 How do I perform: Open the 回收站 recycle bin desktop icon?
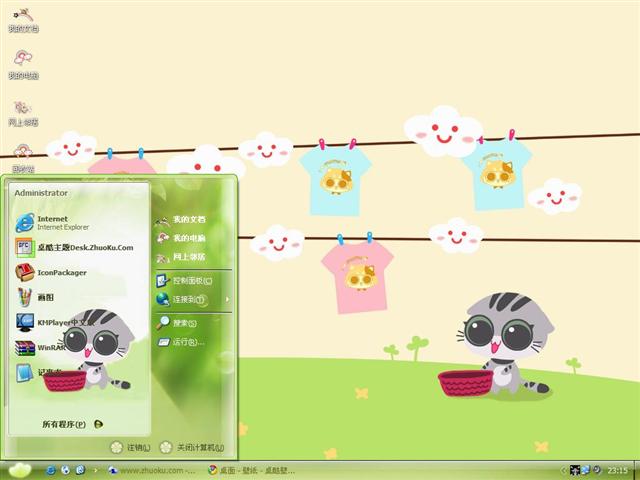pos(23,158)
